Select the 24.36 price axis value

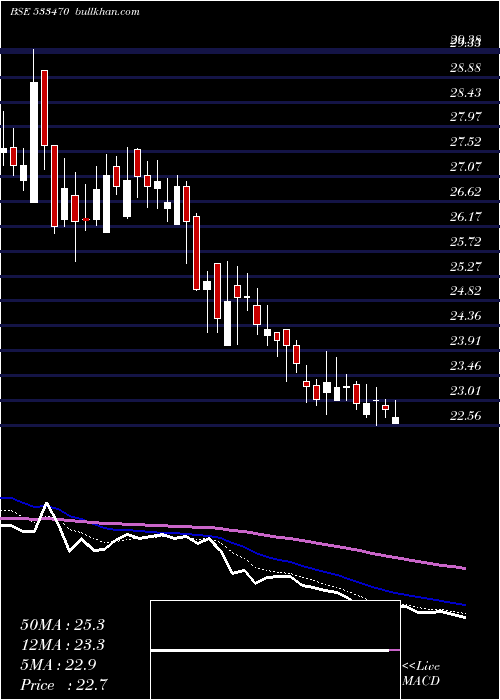click(465, 316)
